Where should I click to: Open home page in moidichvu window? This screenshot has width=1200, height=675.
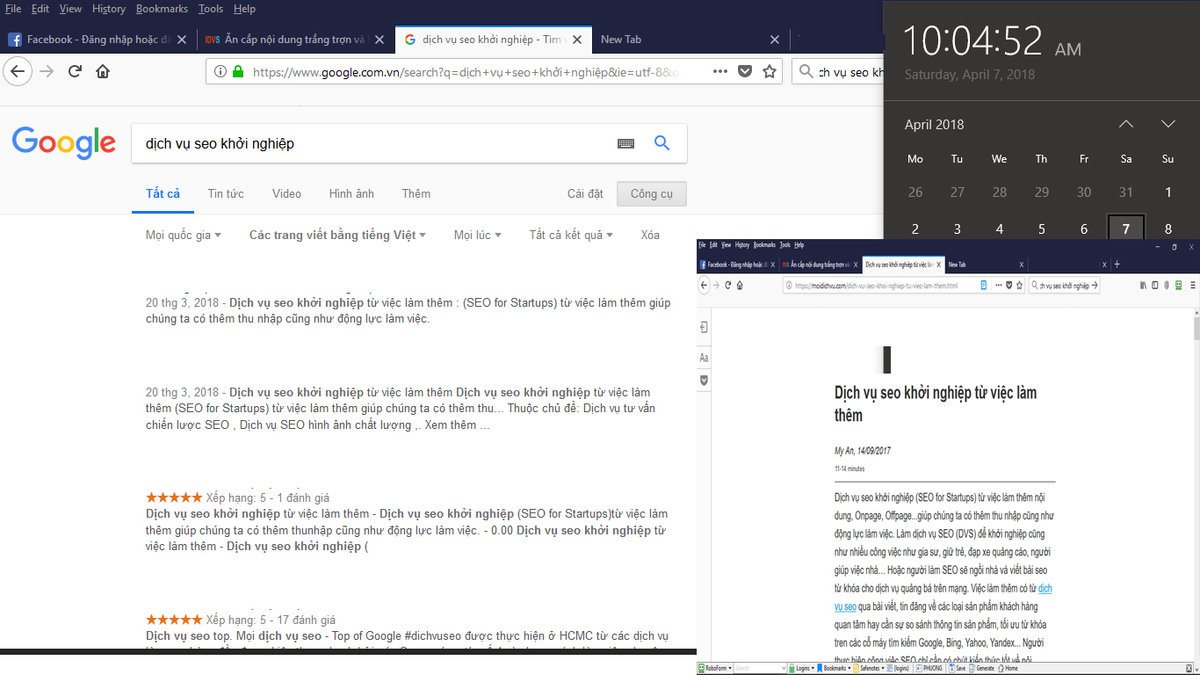(740, 285)
